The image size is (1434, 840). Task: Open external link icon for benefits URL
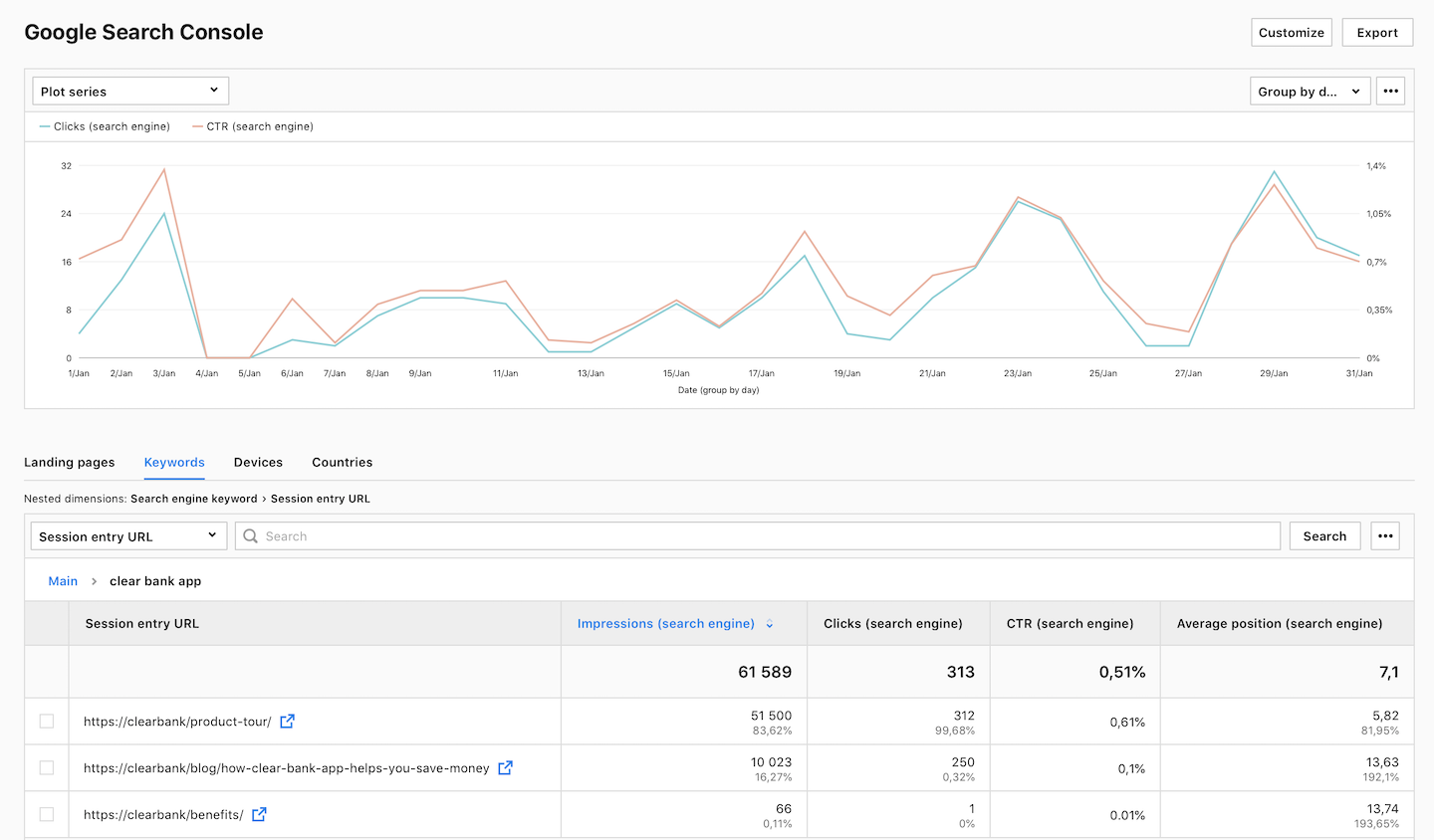[259, 815]
